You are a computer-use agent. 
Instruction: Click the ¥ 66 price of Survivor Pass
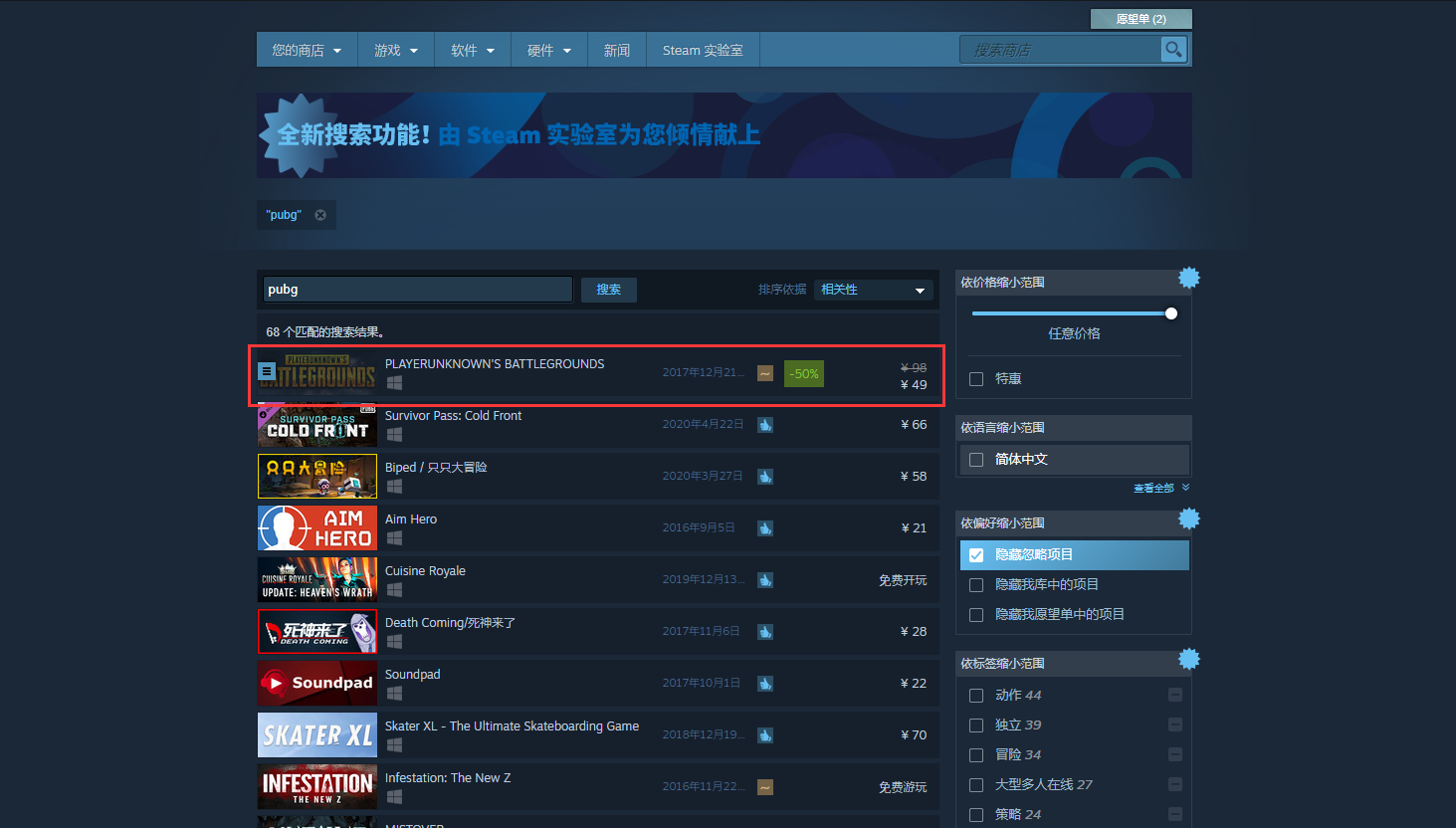pos(914,425)
